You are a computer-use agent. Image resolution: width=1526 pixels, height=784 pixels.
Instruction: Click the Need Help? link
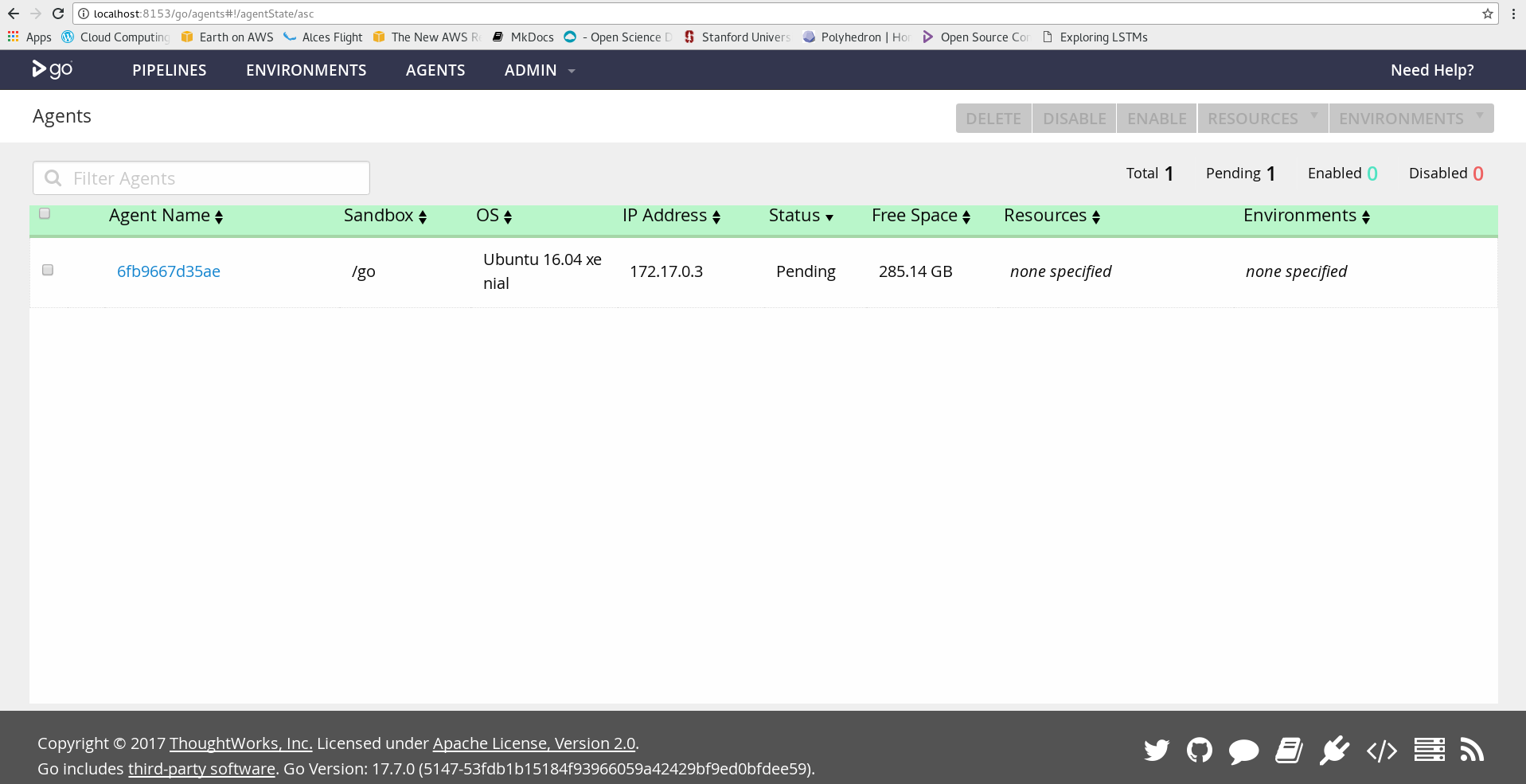click(x=1431, y=71)
